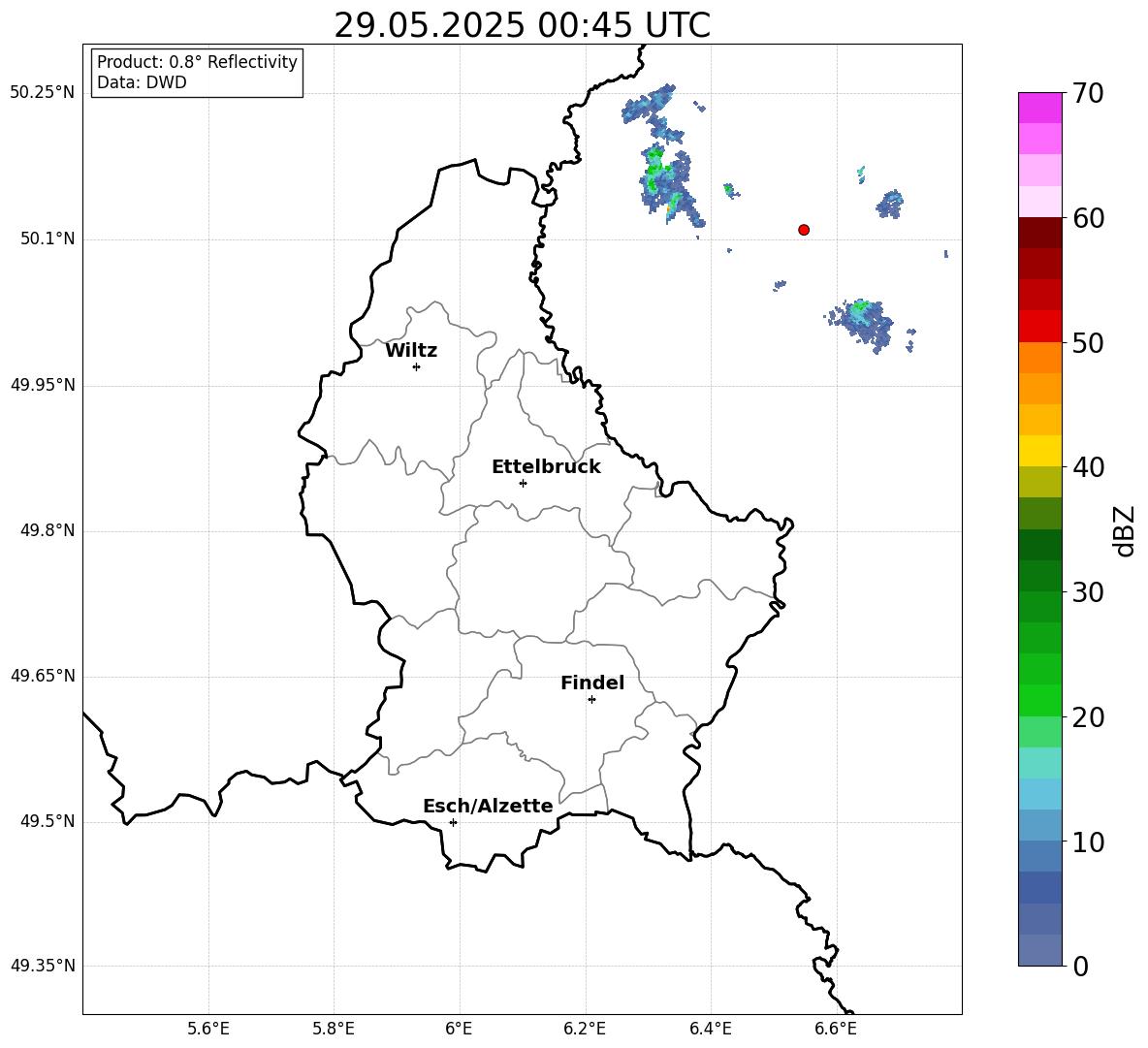The image size is (1148, 1048).
Task: Click the 49.35°N latitude label
Action: [x=43, y=966]
